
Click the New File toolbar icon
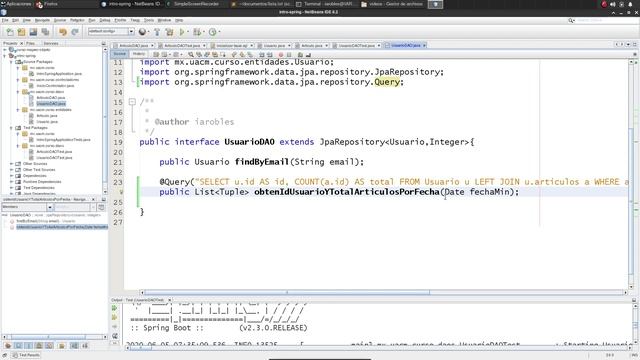pyautogui.click(x=10, y=32)
